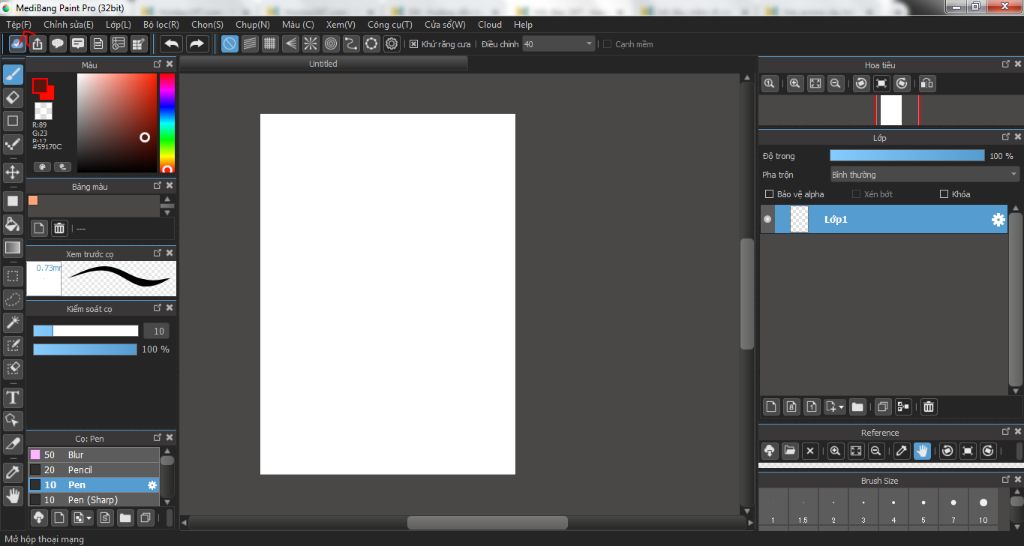
Task: Choose brush size 7 preset
Action: coord(953,509)
